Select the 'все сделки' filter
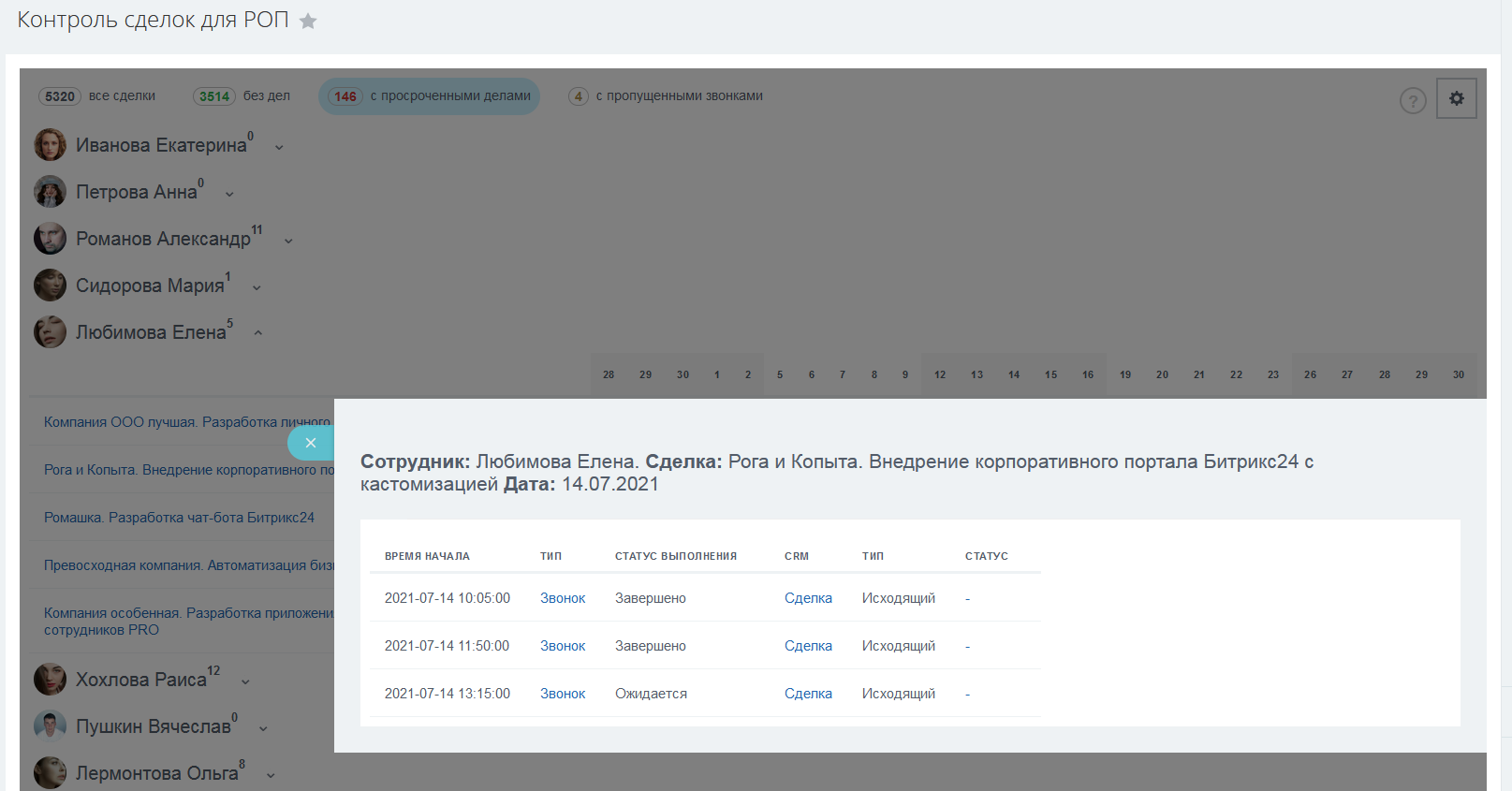Image resolution: width=1512 pixels, height=791 pixels. [98, 96]
